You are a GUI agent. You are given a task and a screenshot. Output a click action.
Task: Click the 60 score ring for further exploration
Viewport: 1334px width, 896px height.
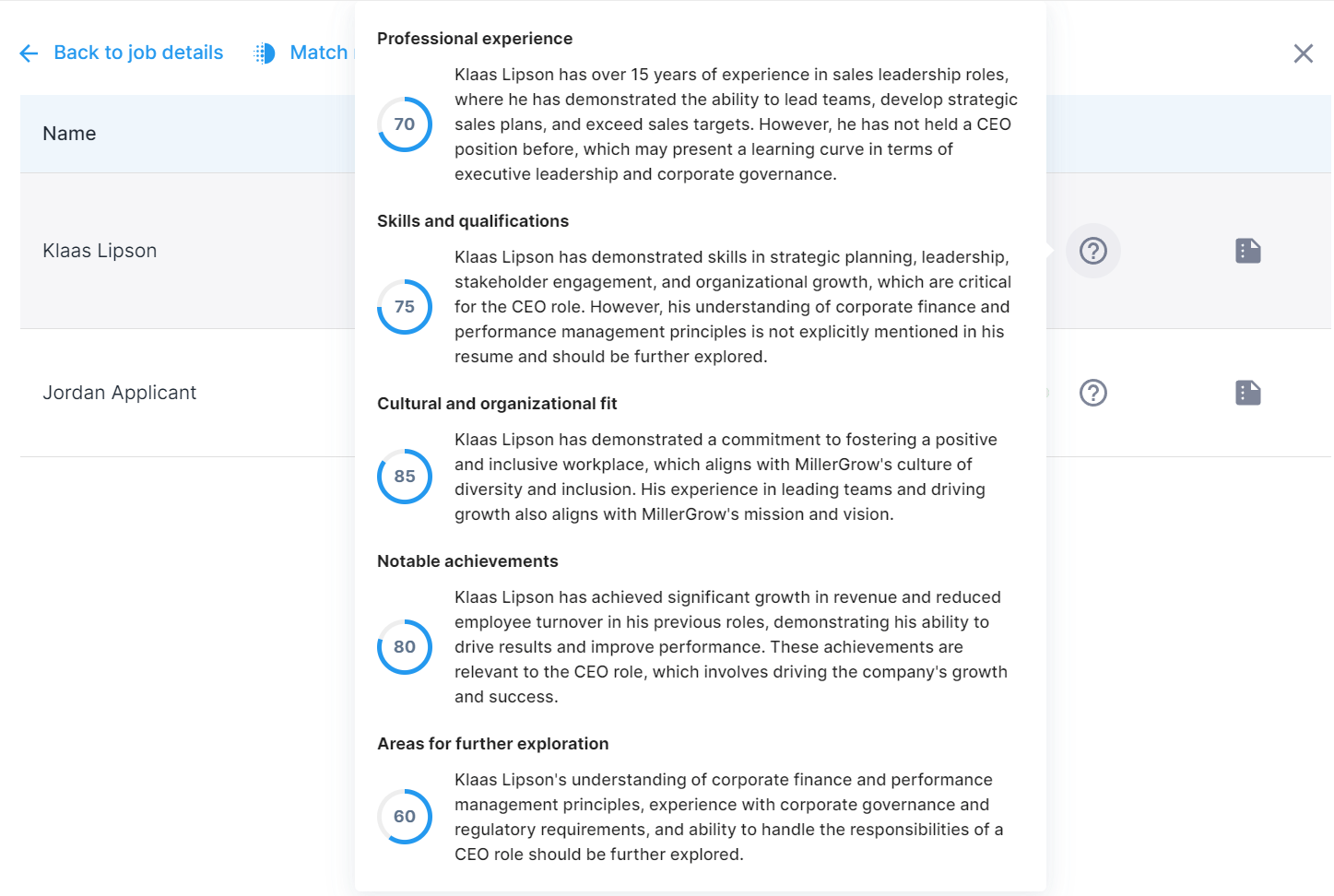click(405, 817)
